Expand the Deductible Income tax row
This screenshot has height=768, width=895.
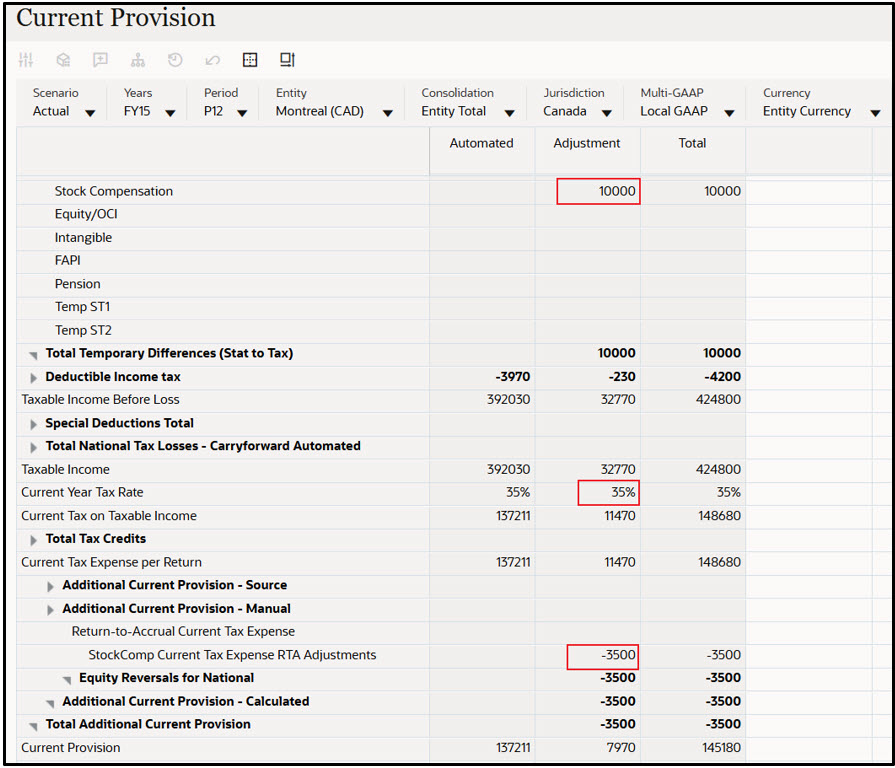(34, 378)
